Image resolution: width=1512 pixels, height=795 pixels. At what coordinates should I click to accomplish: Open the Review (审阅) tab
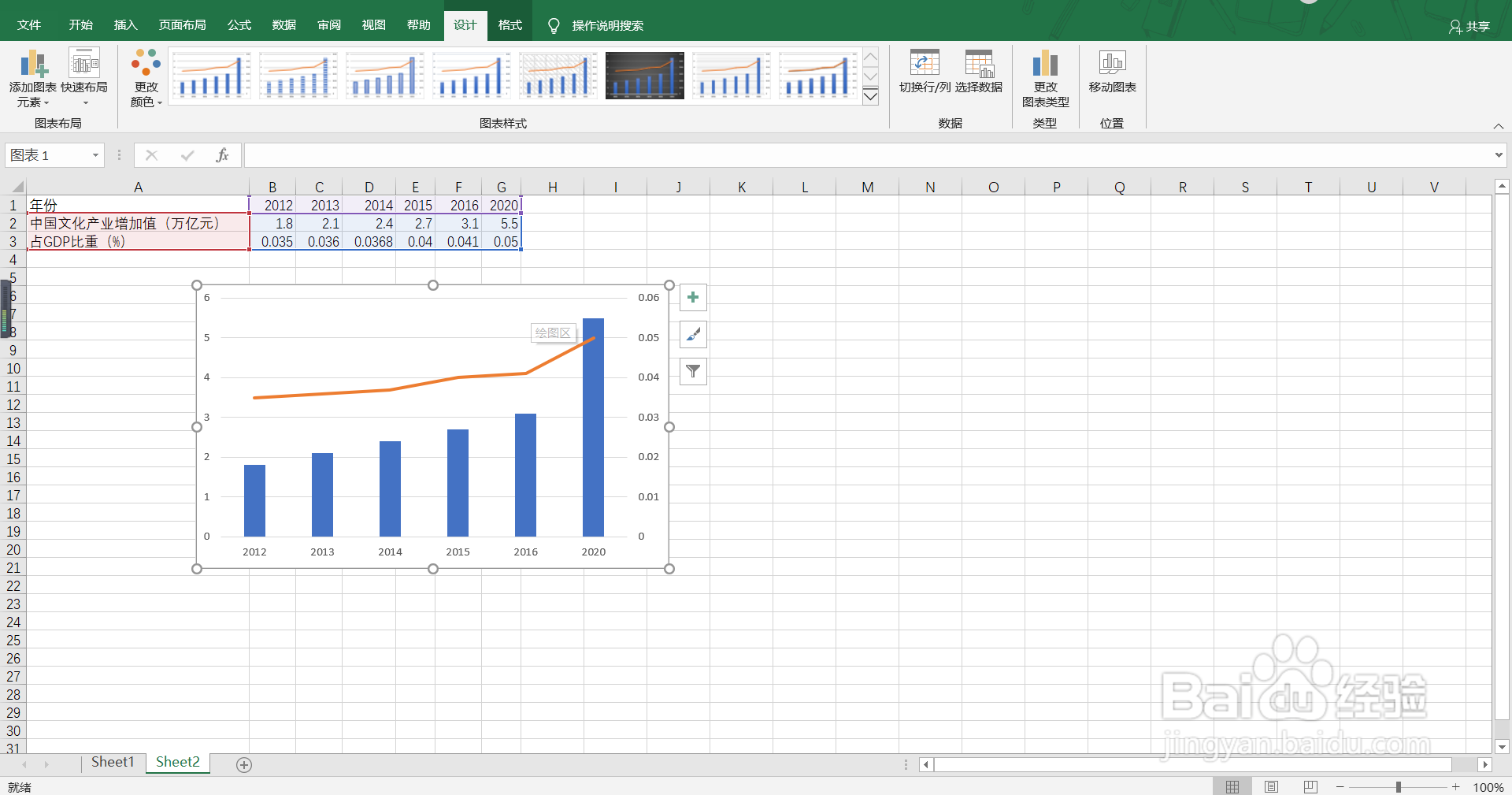328,25
